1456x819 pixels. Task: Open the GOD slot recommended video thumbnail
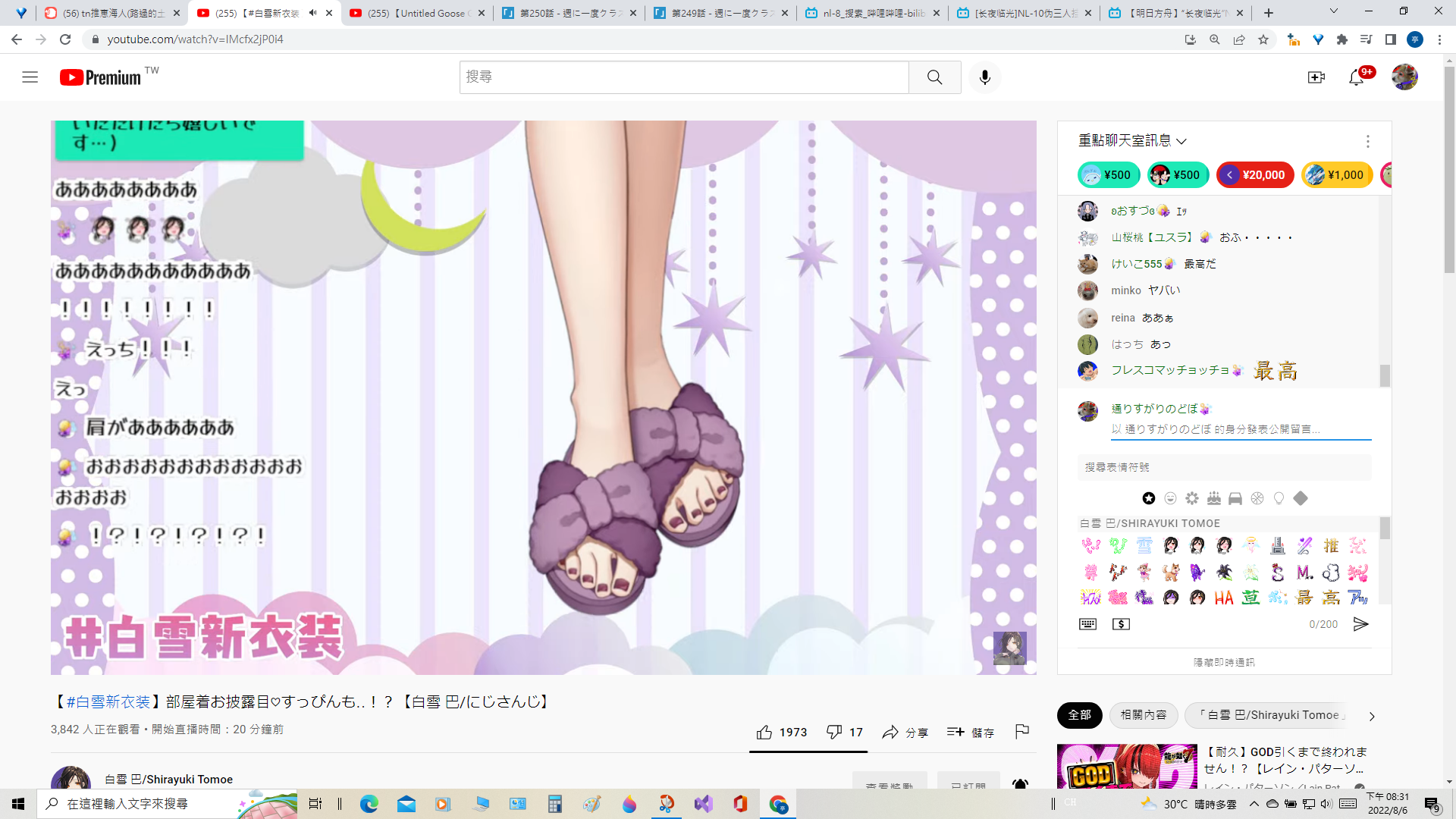1127,766
